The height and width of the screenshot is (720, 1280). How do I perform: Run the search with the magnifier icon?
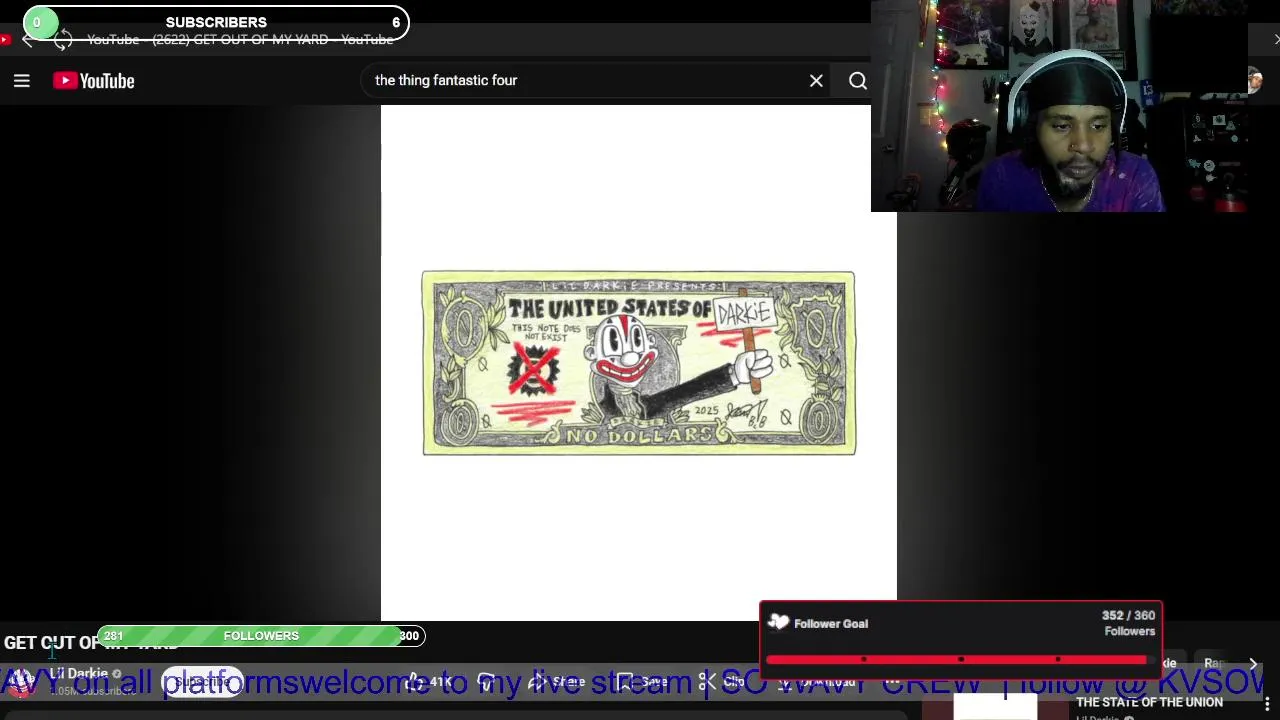[858, 81]
